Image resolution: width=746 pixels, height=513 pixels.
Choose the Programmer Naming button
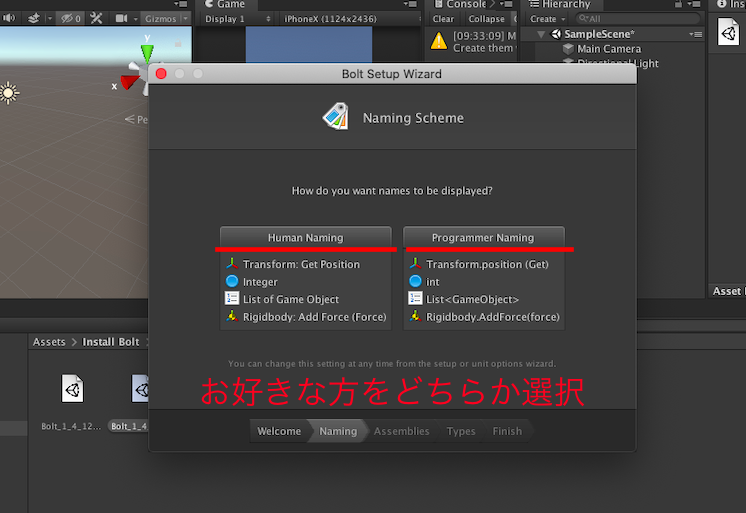point(483,237)
